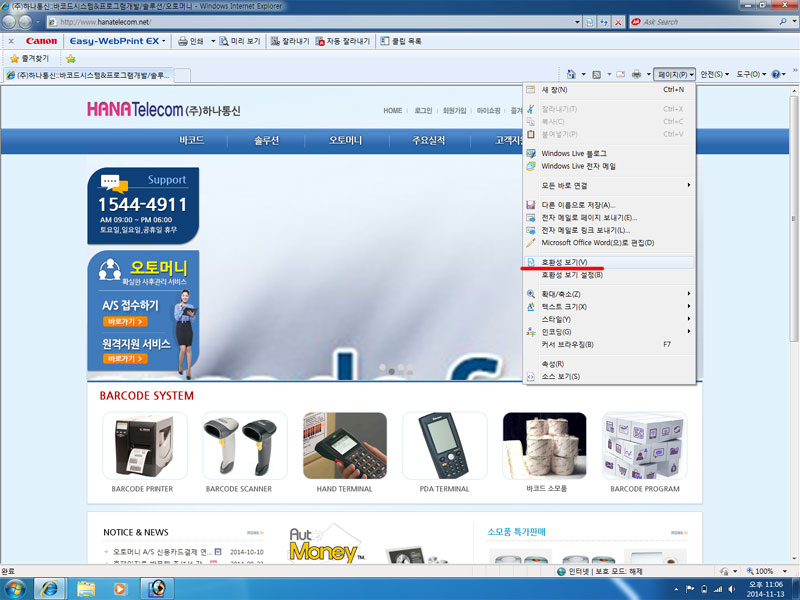Open 호환성 보기 설정(B) settings
This screenshot has height=600, width=800.
click(x=610, y=275)
